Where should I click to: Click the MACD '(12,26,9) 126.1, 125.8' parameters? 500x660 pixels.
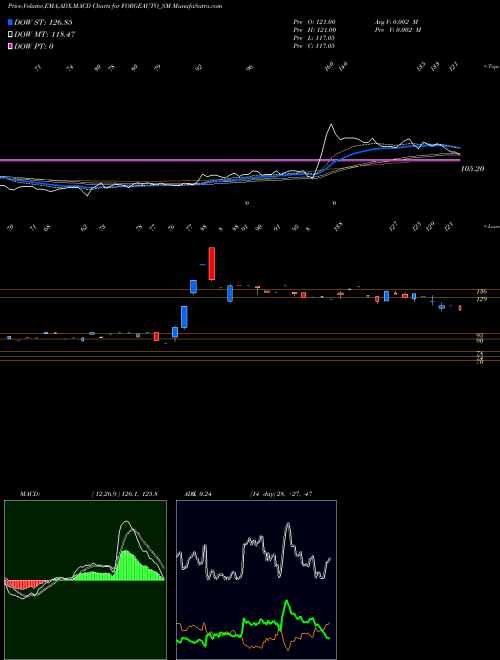124,494
